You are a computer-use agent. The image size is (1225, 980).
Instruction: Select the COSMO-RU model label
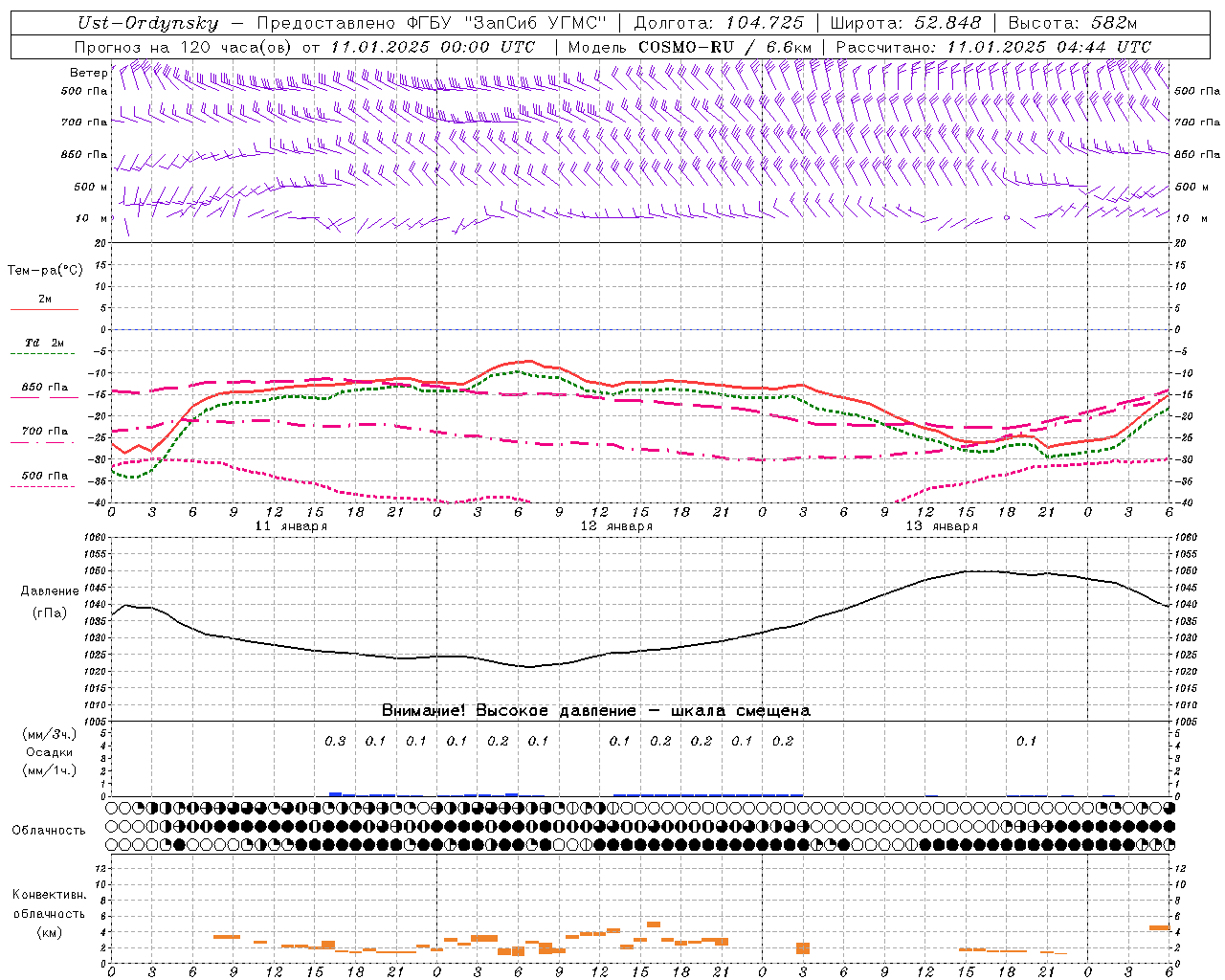click(685, 47)
